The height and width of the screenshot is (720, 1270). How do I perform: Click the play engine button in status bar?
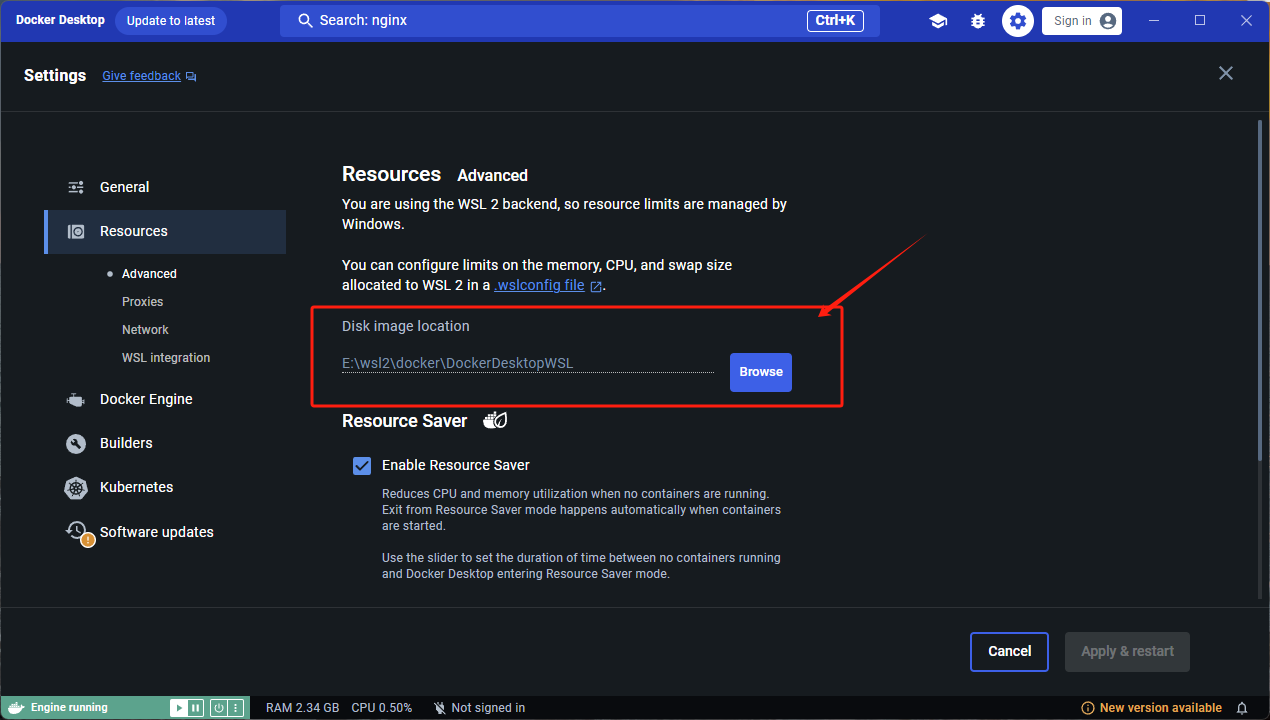click(178, 707)
